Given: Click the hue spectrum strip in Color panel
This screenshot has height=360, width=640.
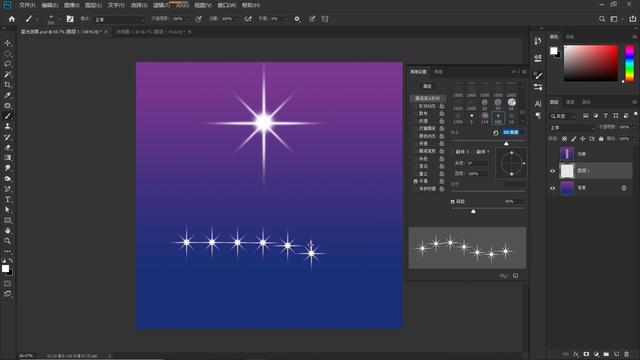Looking at the screenshot, I should (x=630, y=63).
